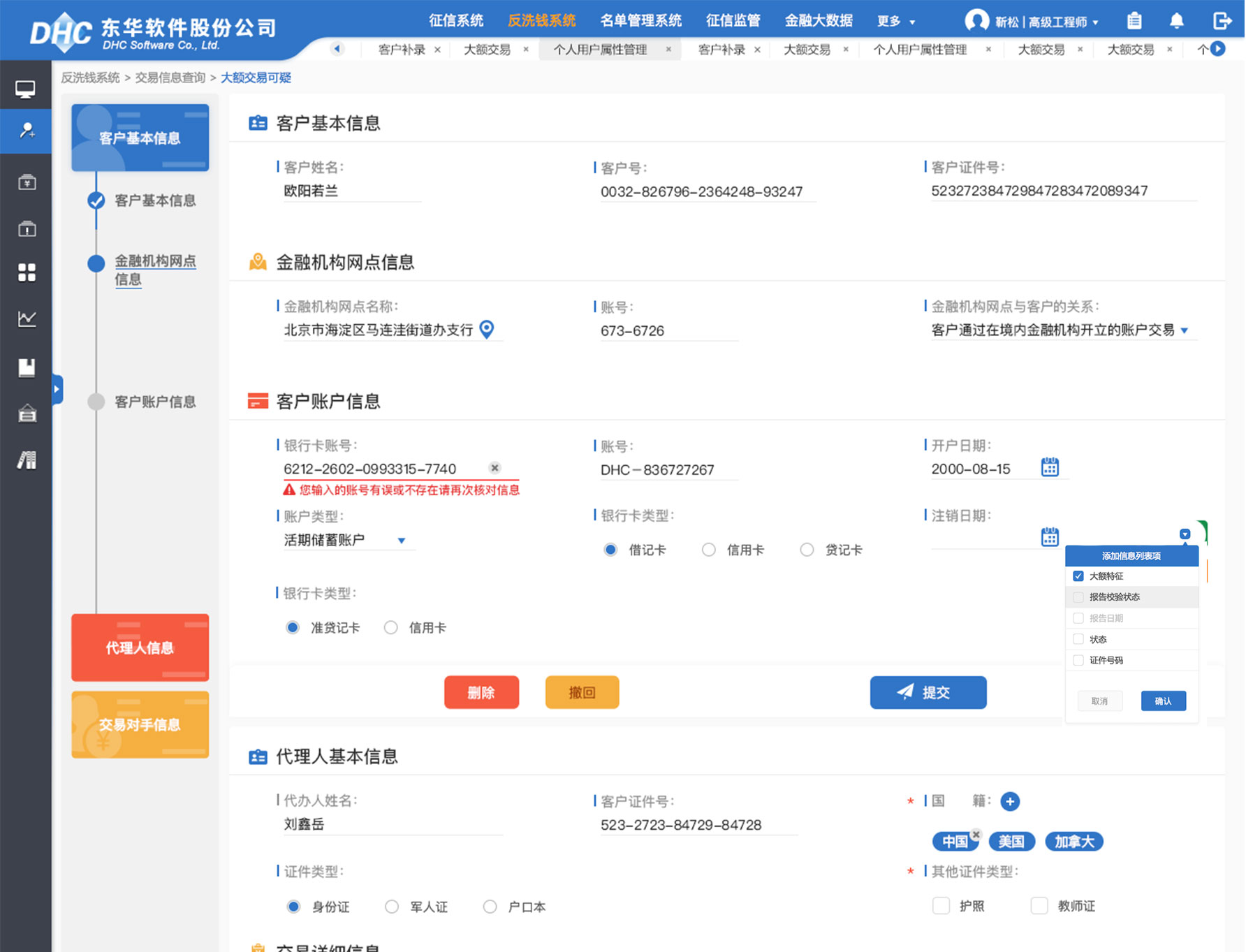Clear the 银行卡账号 input with its x icon
Viewport: 1246px width, 952px height.
(495, 468)
